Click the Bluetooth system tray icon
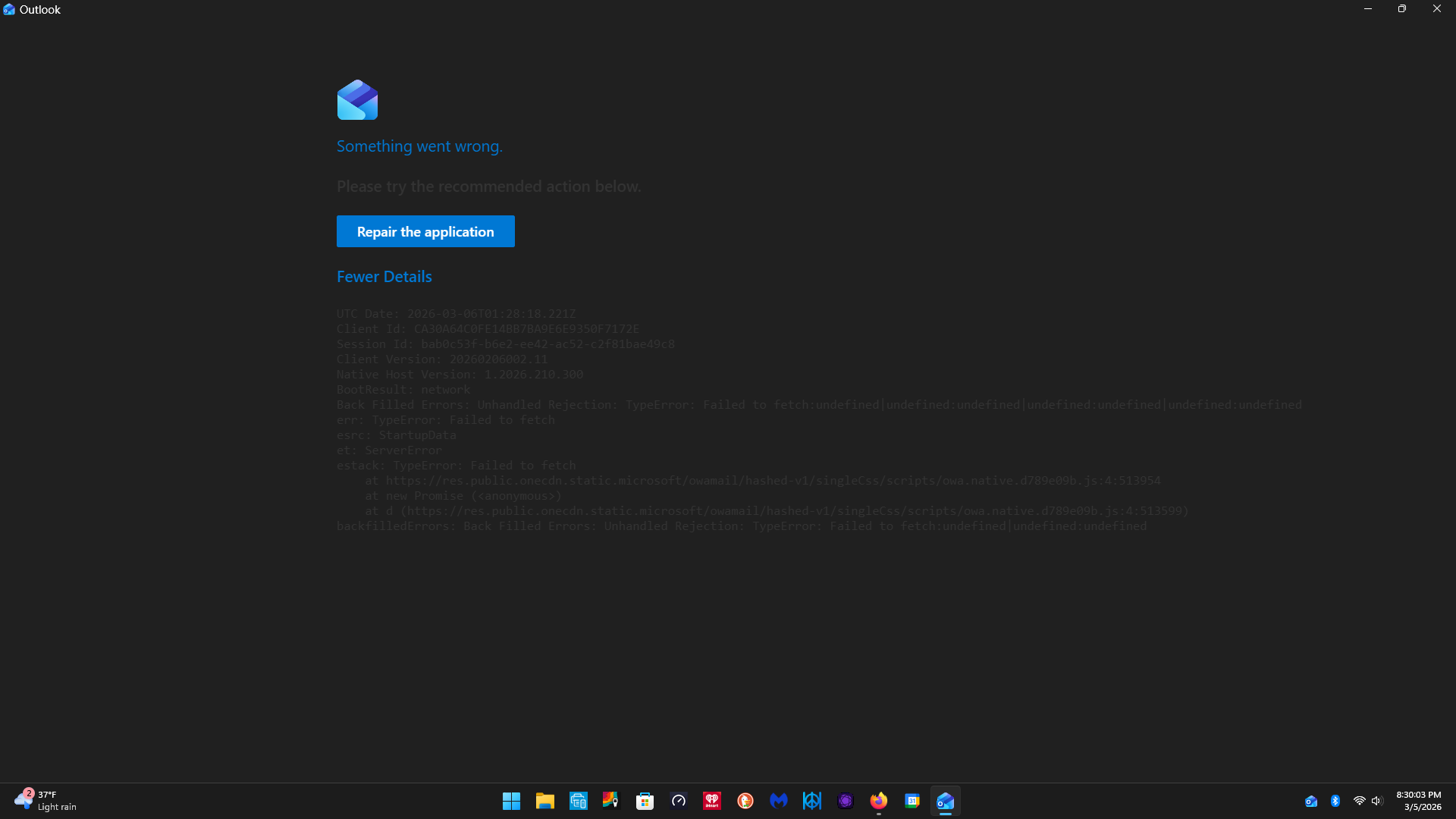The image size is (1456, 819). pos(1335,801)
